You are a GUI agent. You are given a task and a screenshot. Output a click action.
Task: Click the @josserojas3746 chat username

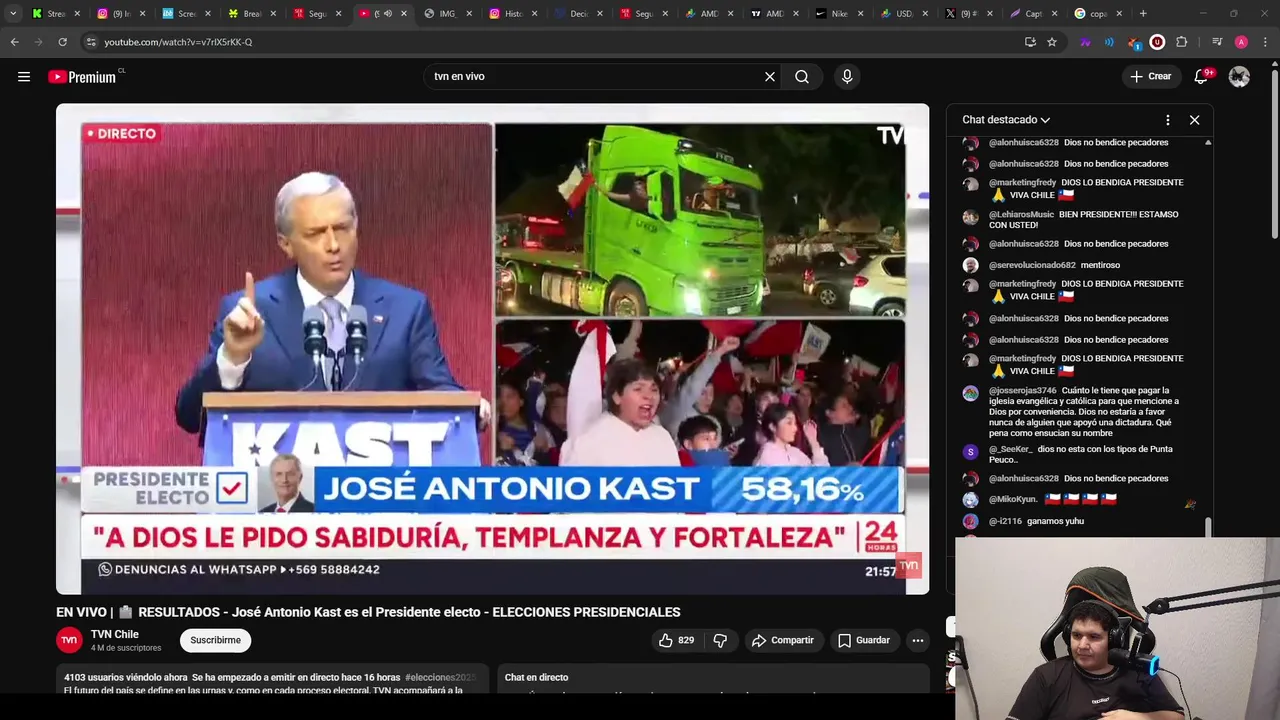pyautogui.click(x=1022, y=391)
